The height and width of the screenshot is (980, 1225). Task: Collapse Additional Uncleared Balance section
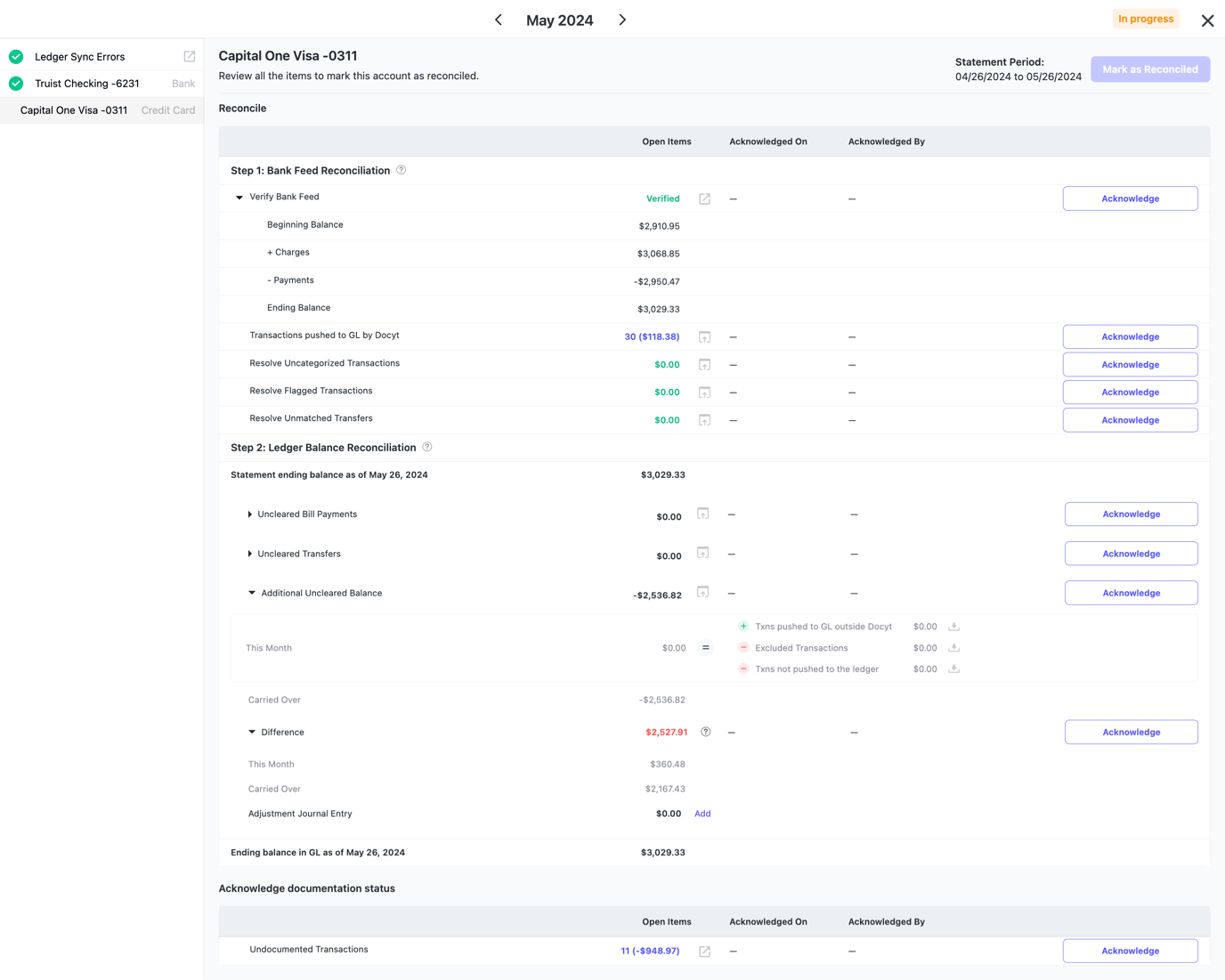tap(252, 593)
